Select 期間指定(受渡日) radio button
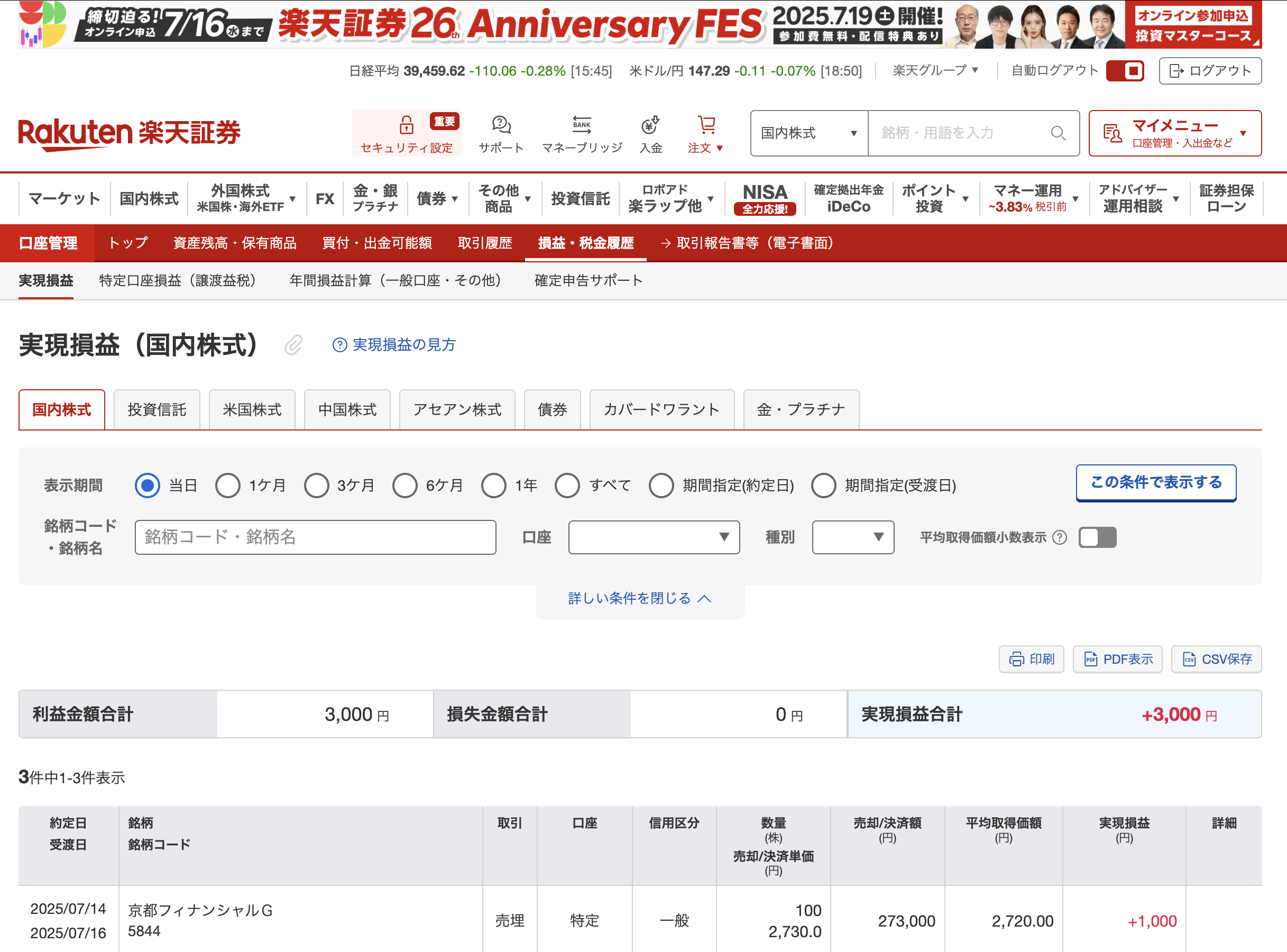This screenshot has width=1287, height=952. coord(824,485)
